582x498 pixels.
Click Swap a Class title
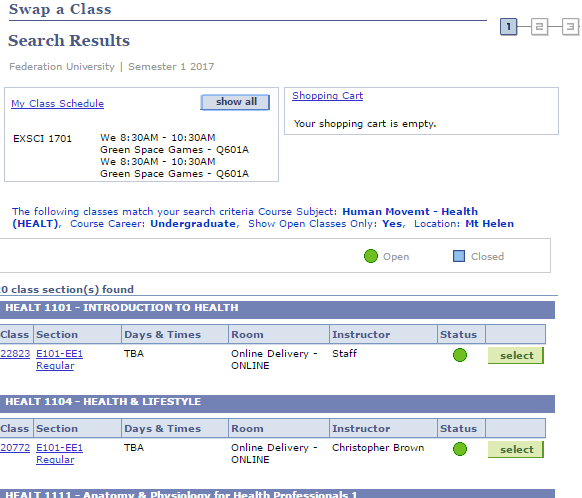pyautogui.click(x=60, y=9)
